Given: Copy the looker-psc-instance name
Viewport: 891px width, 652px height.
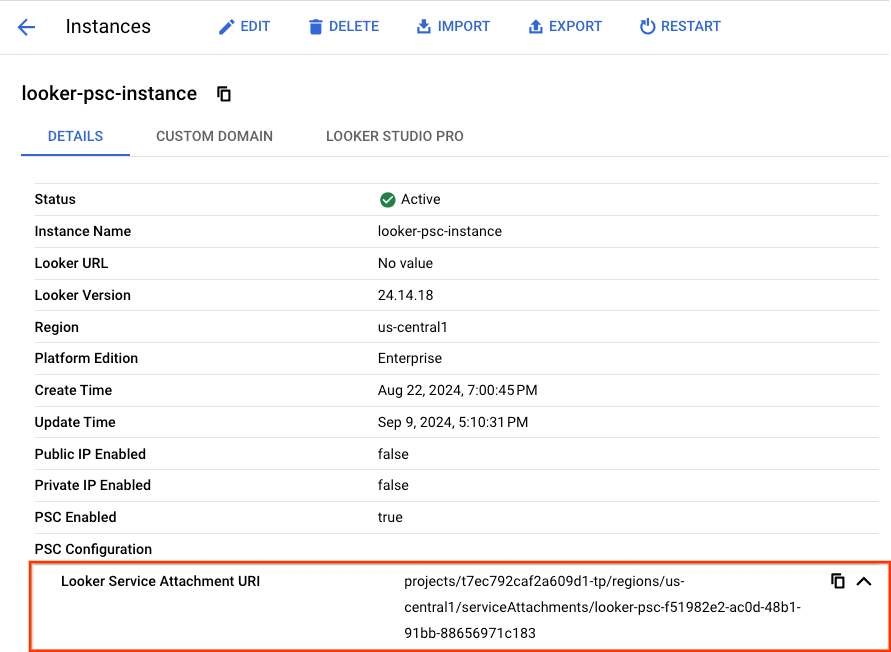Looking at the screenshot, I should (x=224, y=94).
